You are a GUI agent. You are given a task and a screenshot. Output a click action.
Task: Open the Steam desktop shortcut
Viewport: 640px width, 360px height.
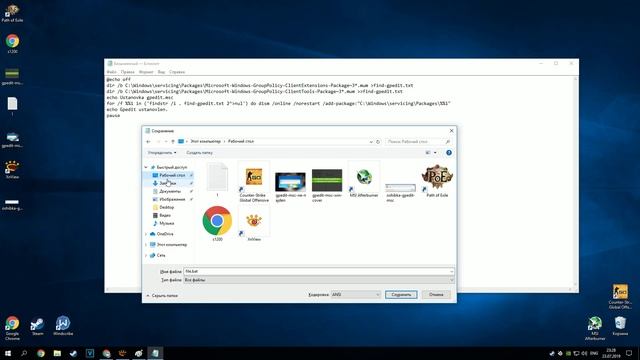point(37,327)
